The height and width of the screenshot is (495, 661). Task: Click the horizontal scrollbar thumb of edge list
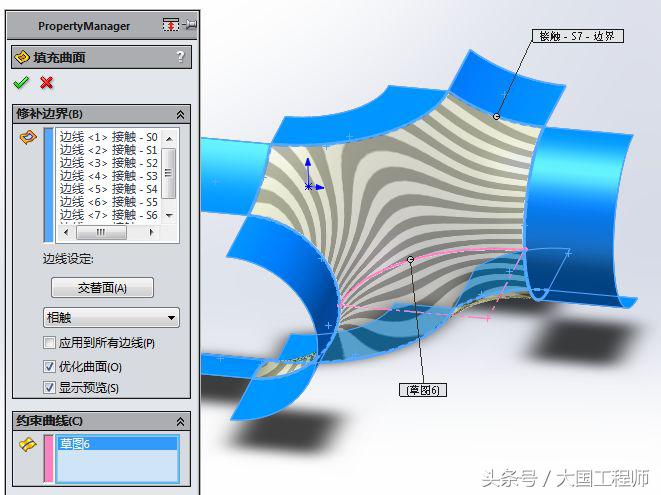(101, 232)
